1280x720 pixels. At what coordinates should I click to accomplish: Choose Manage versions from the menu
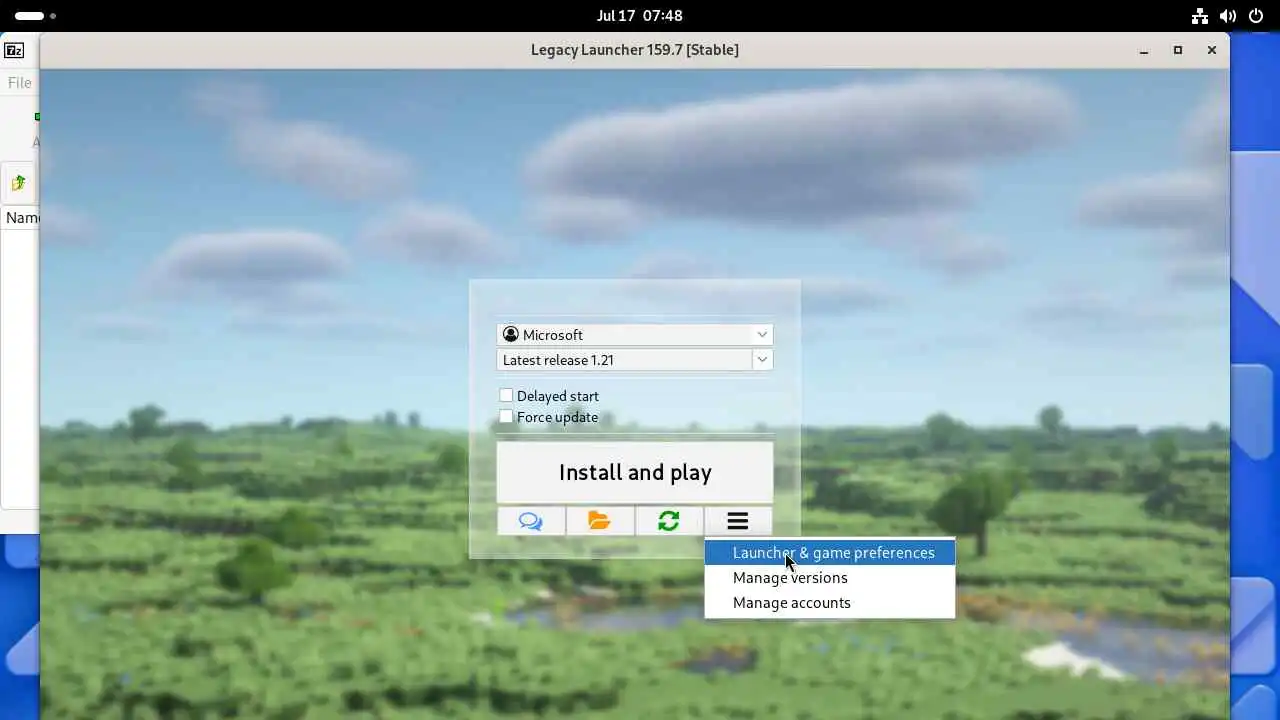point(830,578)
